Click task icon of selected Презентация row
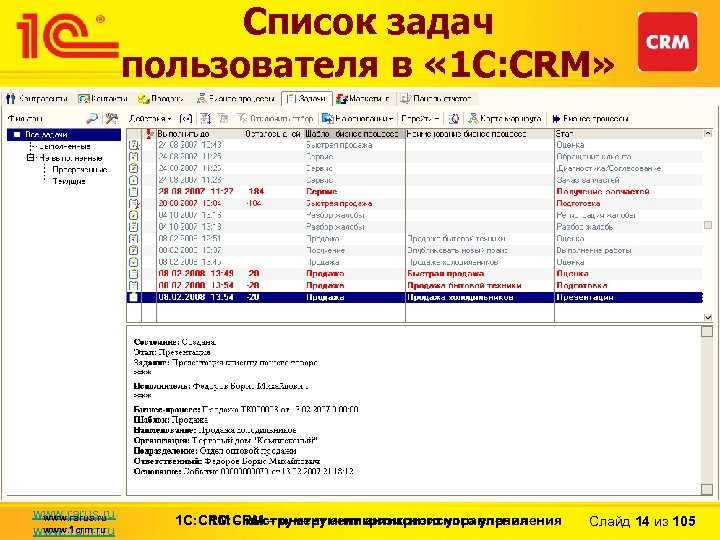720x540 pixels. click(x=133, y=297)
